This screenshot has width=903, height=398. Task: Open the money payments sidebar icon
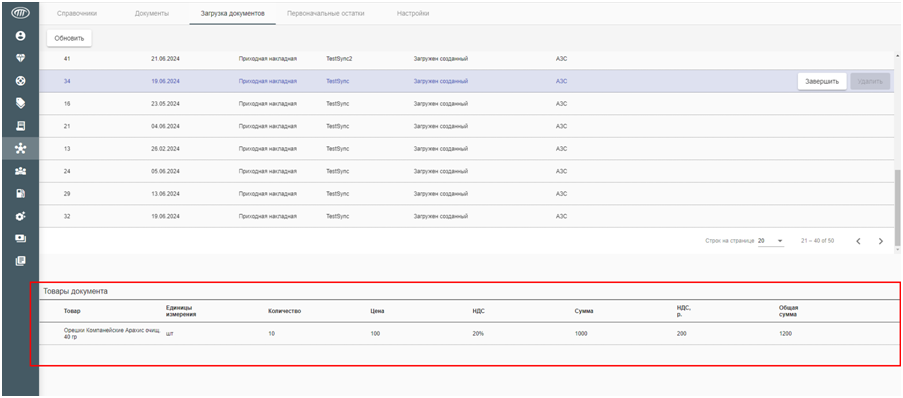[x=20, y=238]
